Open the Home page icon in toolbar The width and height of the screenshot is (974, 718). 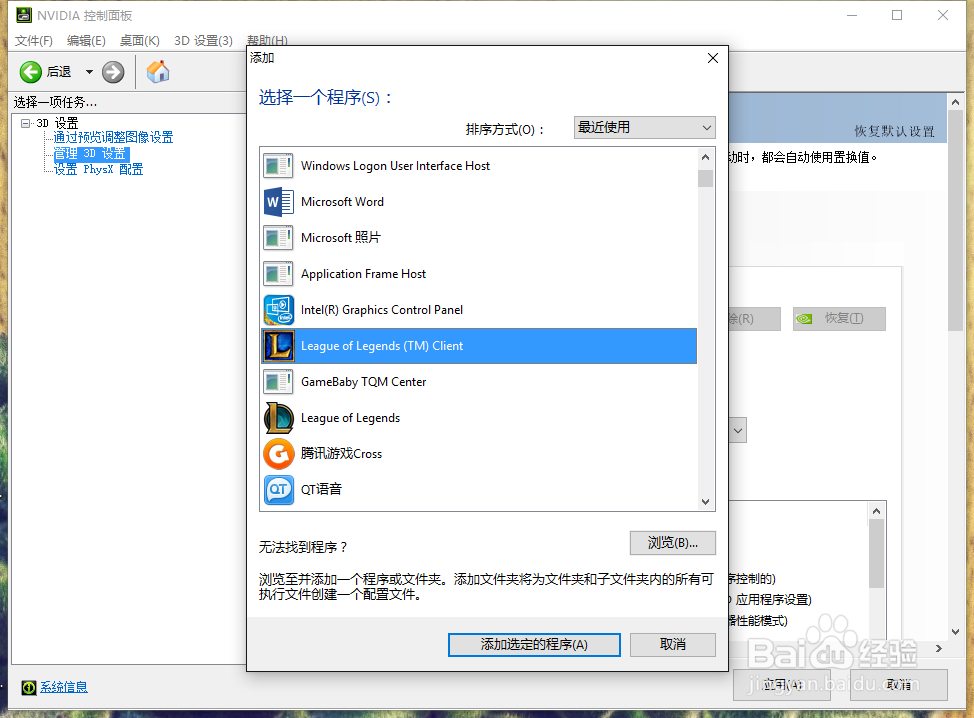click(158, 71)
